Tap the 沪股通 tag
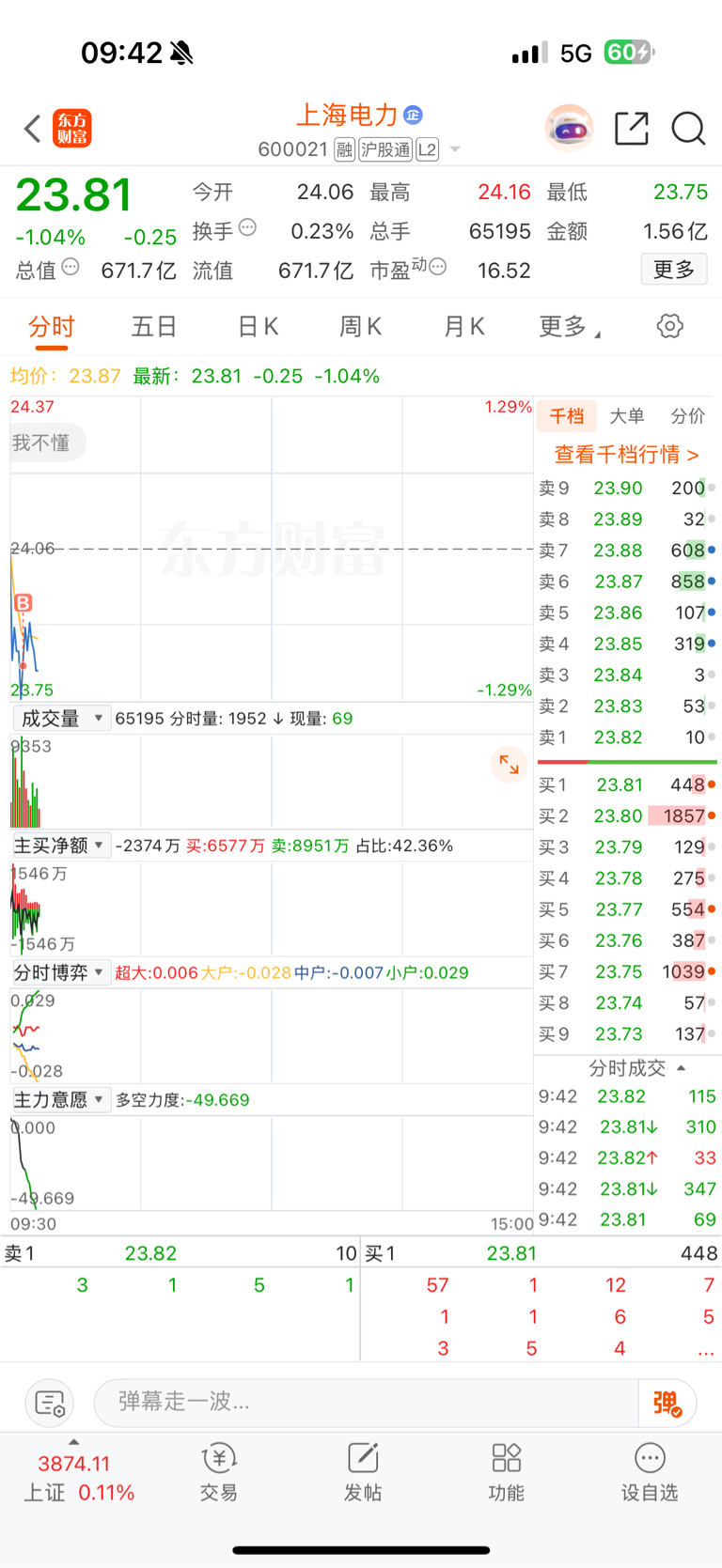Viewport: 722px width, 1568px height. pos(385,149)
